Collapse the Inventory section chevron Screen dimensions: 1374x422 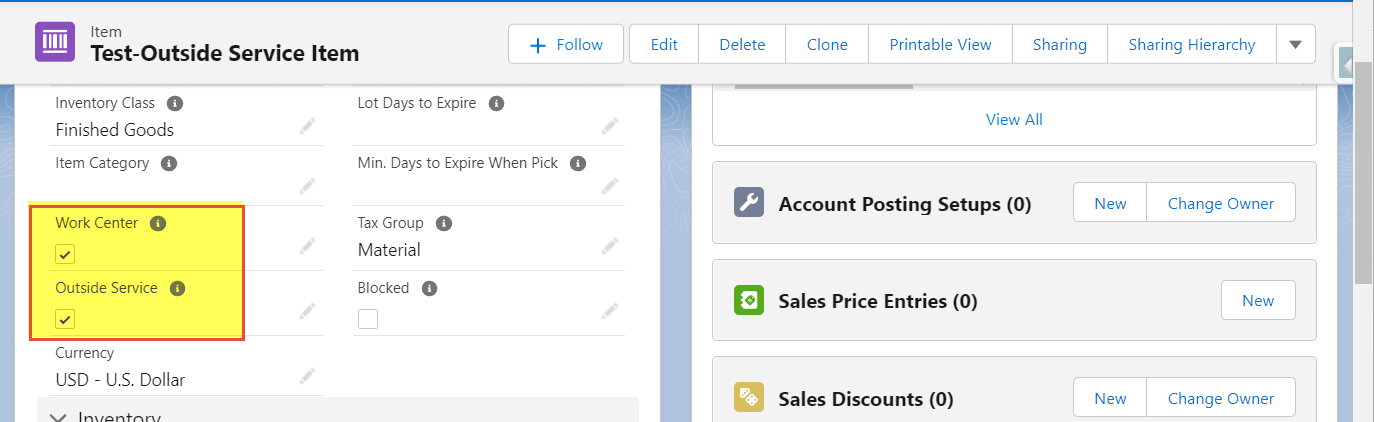(x=58, y=417)
